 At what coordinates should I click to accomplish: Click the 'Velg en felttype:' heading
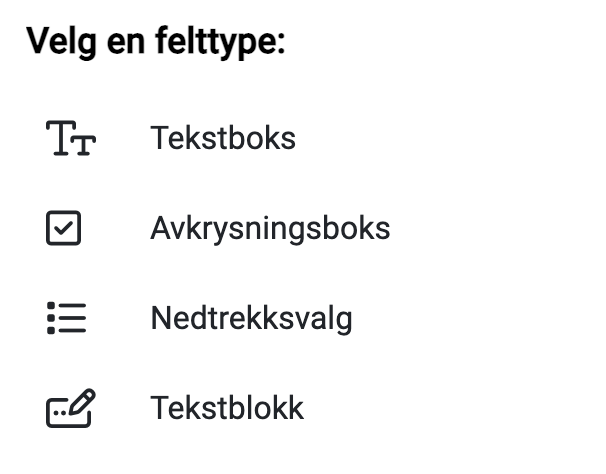point(156,42)
